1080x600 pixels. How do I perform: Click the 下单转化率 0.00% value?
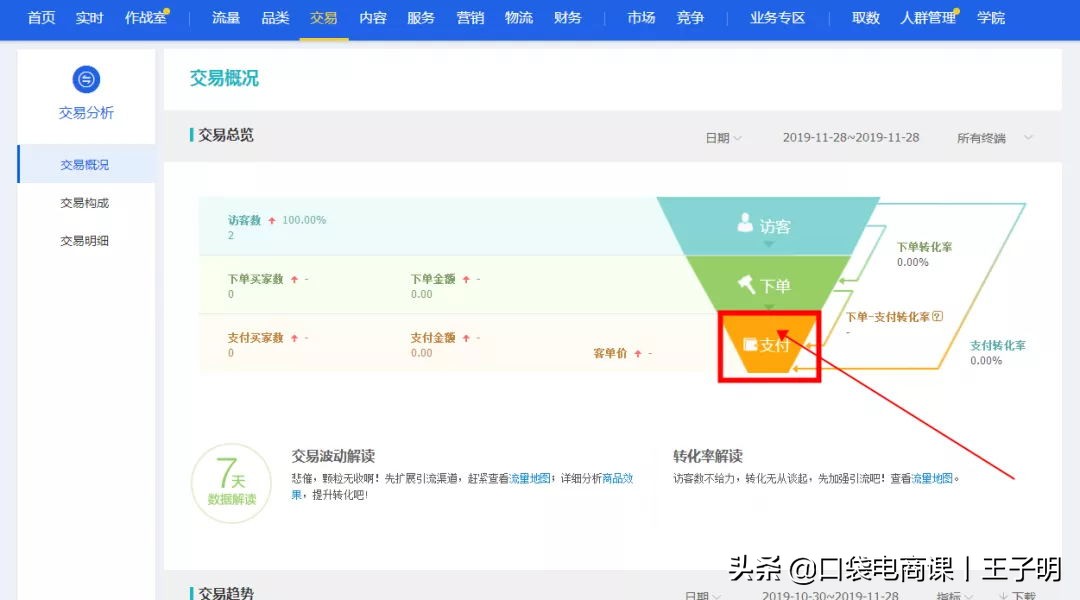(913, 262)
